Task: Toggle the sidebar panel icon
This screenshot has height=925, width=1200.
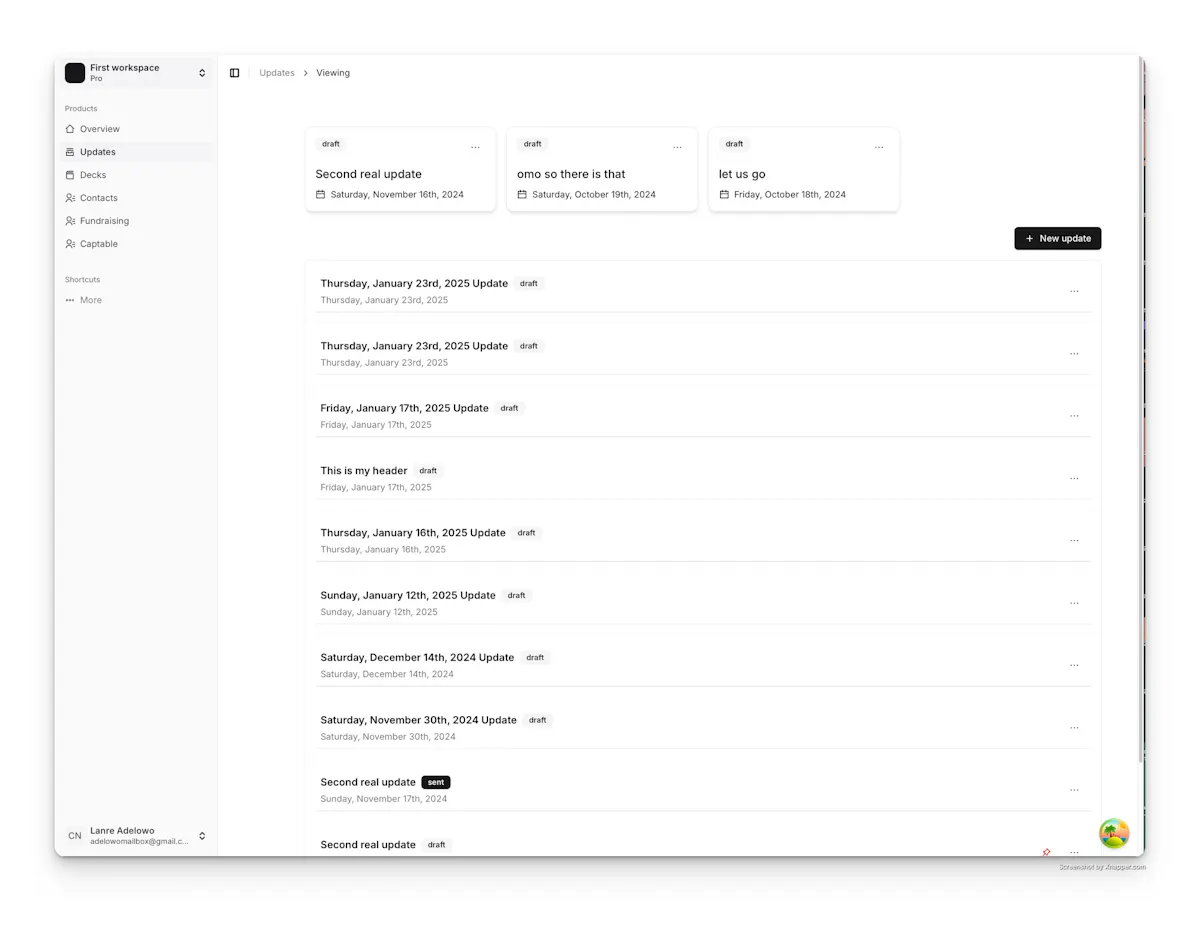Action: pos(234,73)
